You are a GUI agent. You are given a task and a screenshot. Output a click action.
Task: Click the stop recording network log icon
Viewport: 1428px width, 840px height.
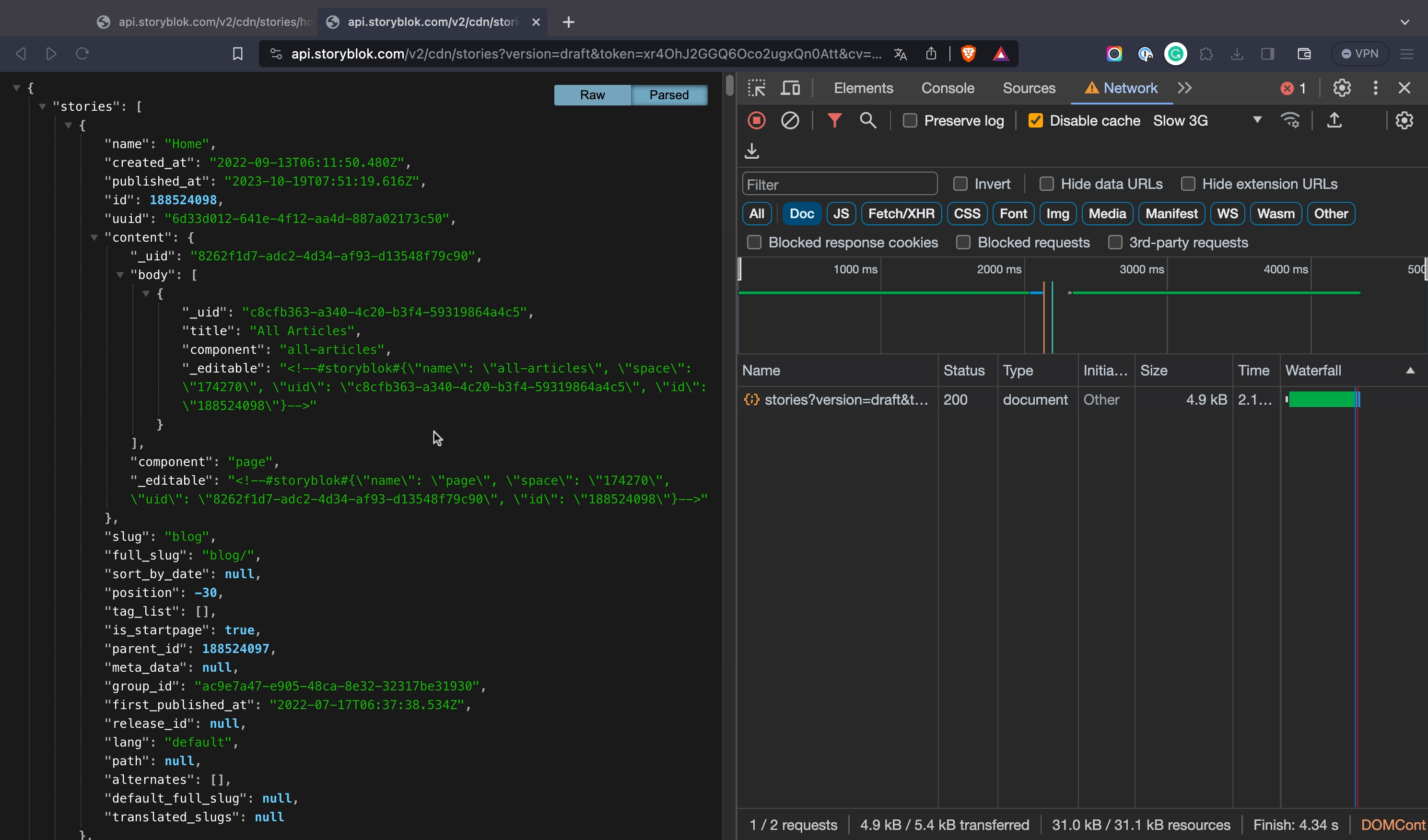coord(757,121)
